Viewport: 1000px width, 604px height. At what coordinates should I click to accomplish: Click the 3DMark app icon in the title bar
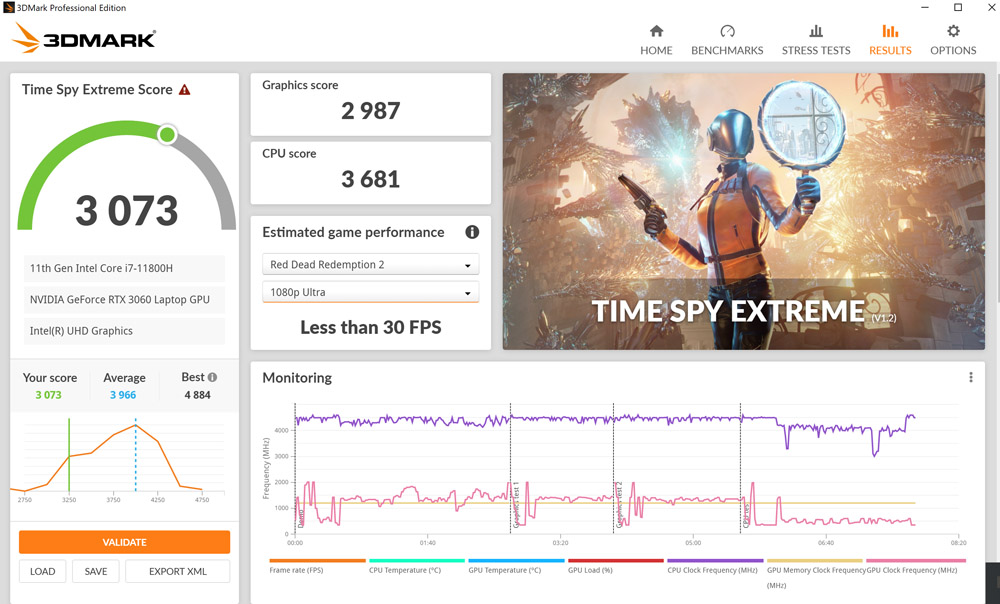(x=8, y=8)
